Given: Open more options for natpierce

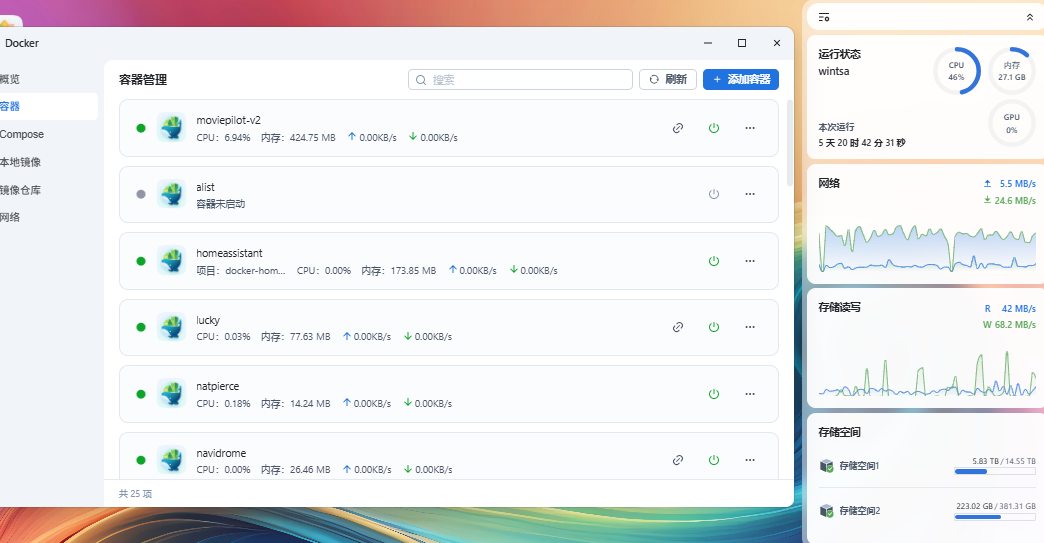Looking at the screenshot, I should coord(750,394).
